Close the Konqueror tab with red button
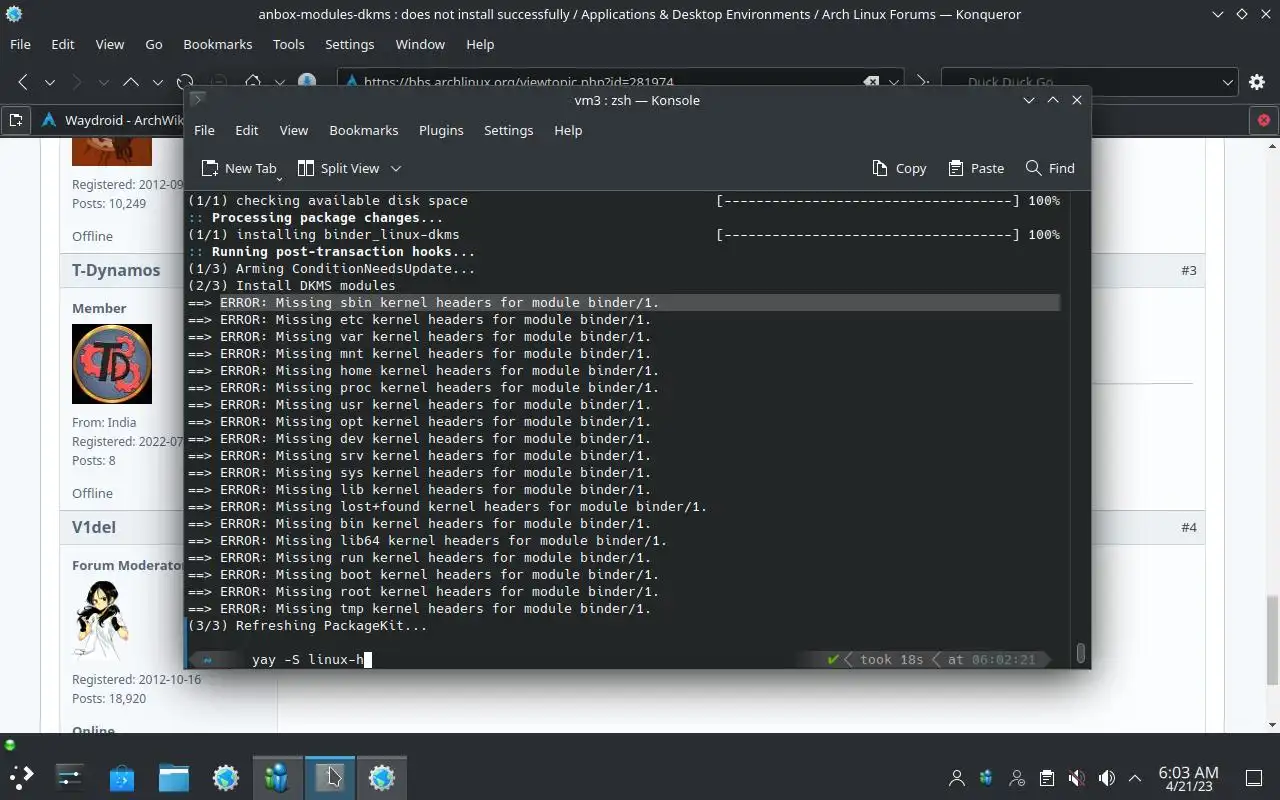The image size is (1280, 800). click(1264, 120)
